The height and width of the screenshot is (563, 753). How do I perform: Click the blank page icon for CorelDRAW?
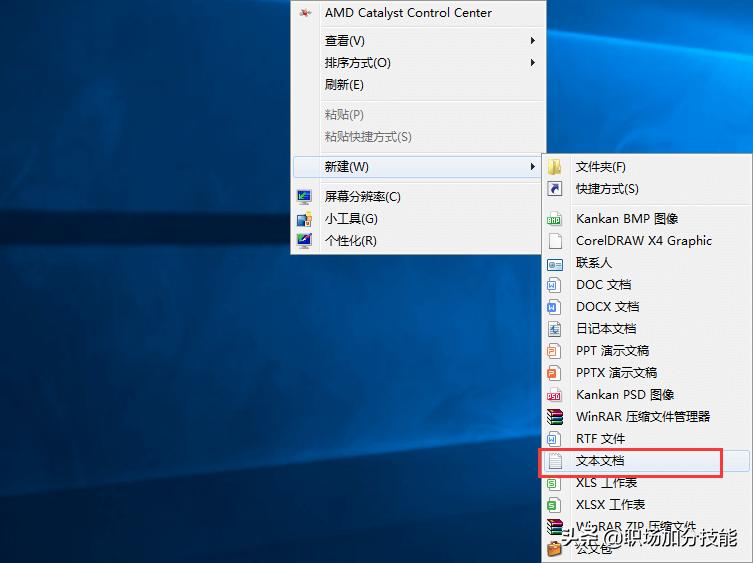coord(555,241)
